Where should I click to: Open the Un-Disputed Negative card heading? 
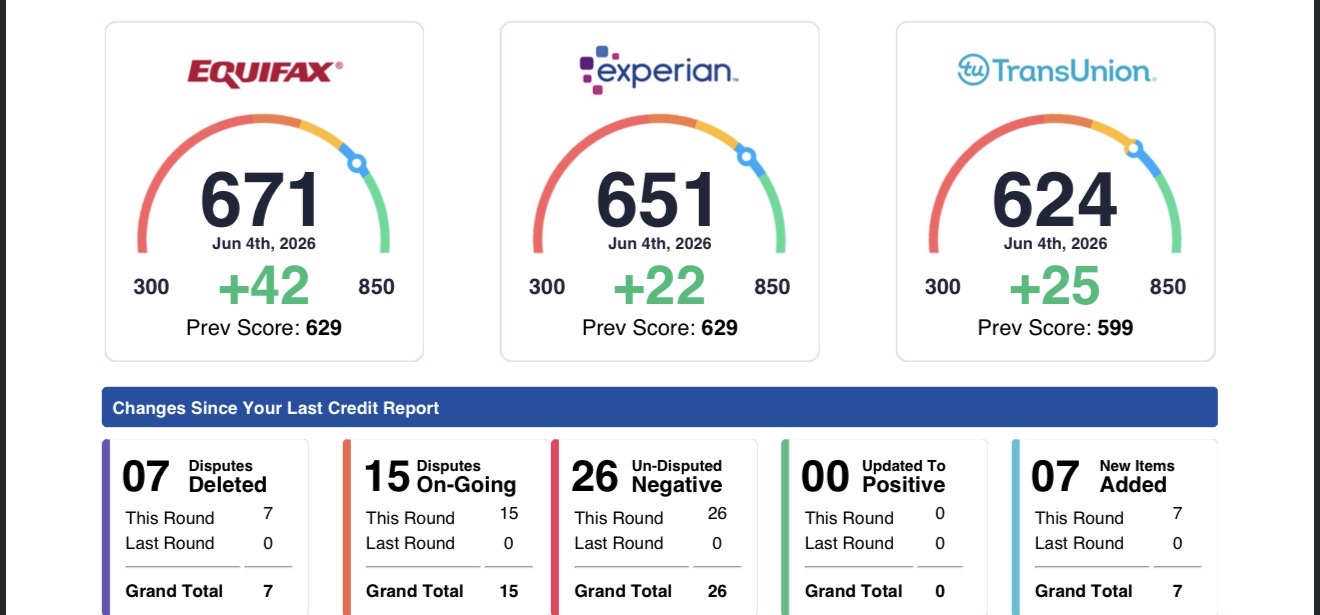pyautogui.click(x=677, y=476)
